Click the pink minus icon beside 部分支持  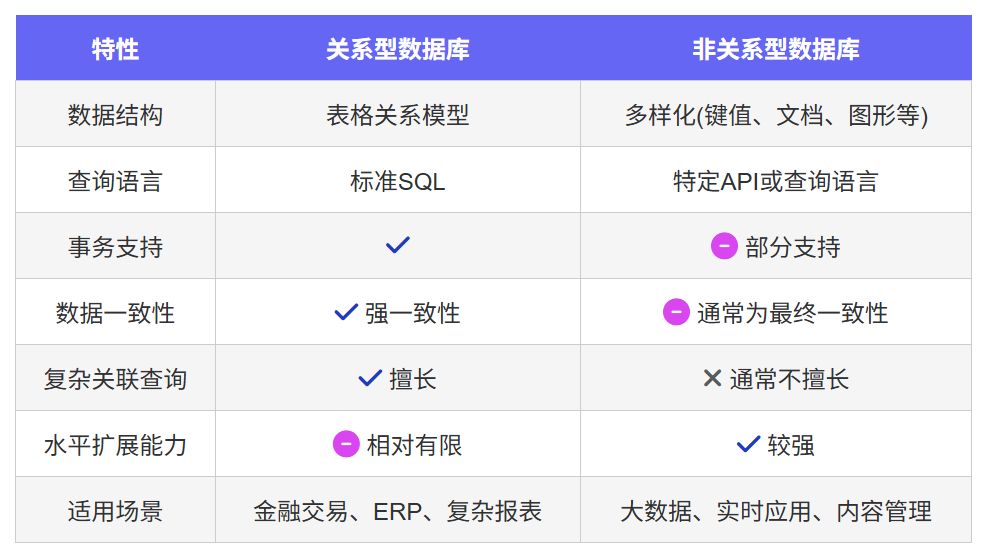pos(724,246)
